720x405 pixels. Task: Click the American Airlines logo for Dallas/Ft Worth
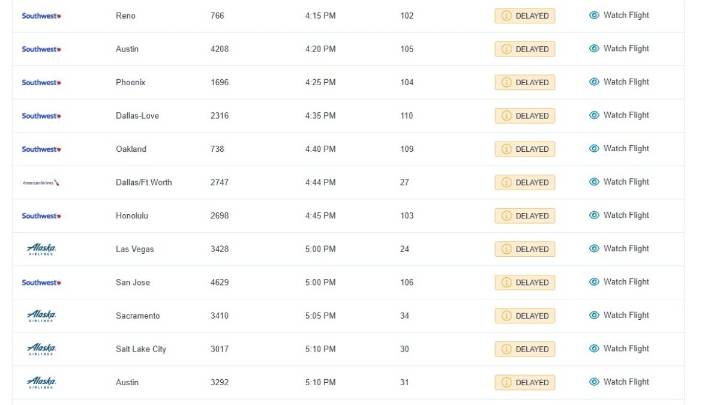point(42,182)
